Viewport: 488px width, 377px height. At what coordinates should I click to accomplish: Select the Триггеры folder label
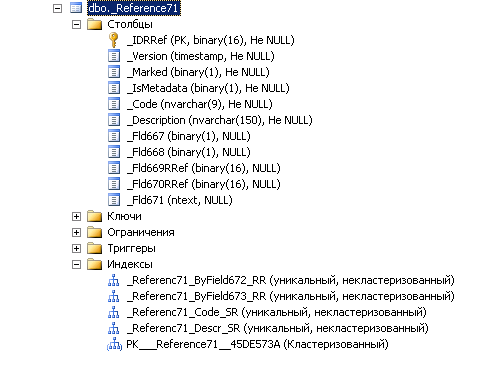131,248
